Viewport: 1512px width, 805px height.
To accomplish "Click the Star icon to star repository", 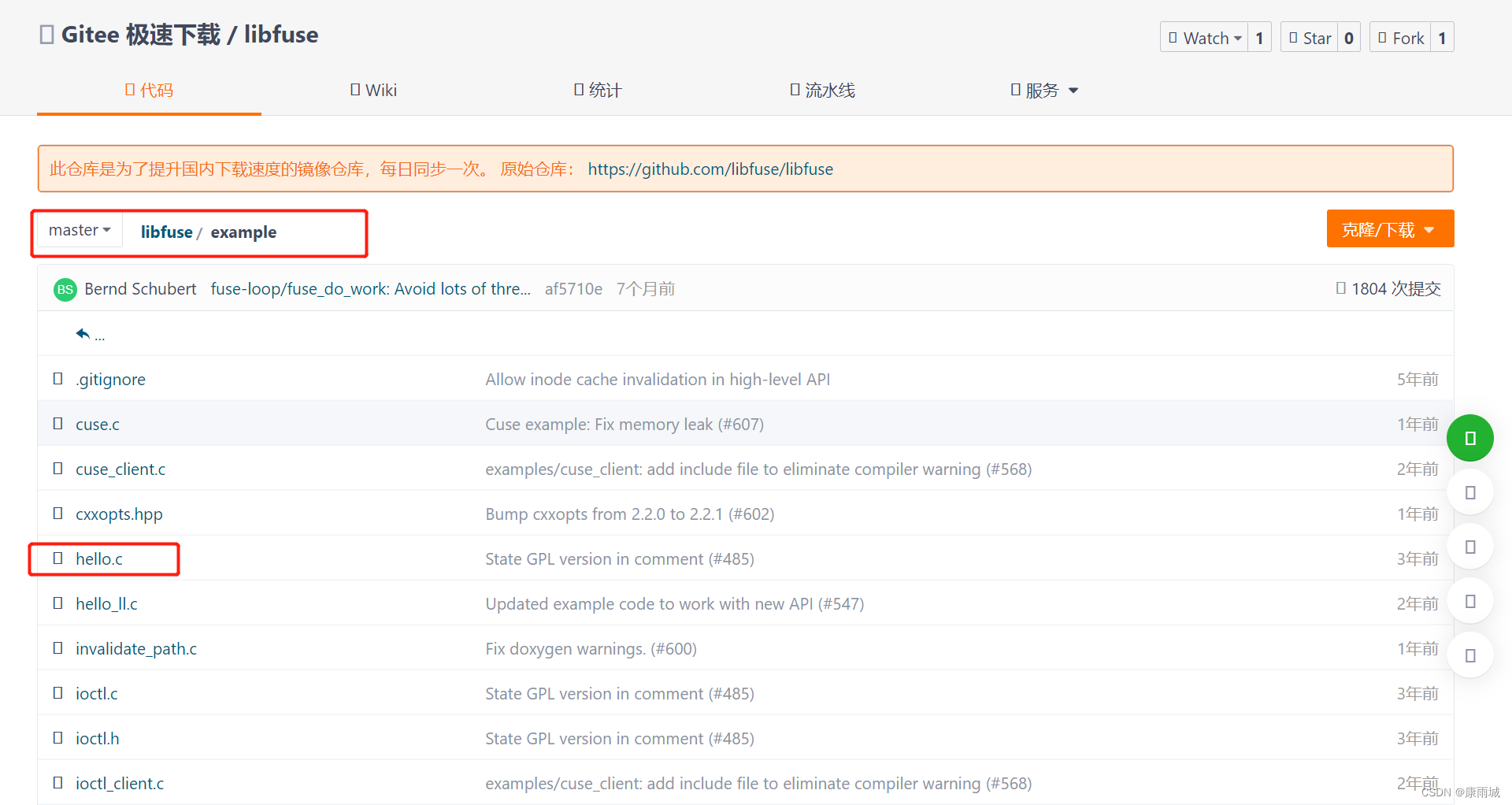I will (1294, 37).
